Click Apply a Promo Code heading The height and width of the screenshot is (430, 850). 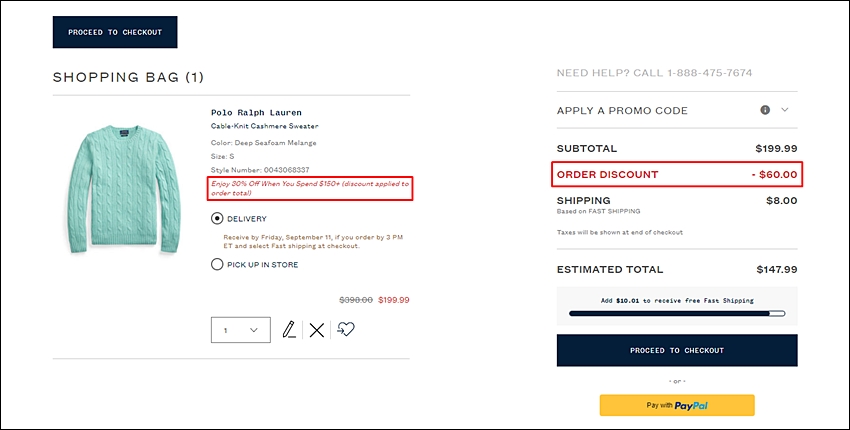[622, 111]
